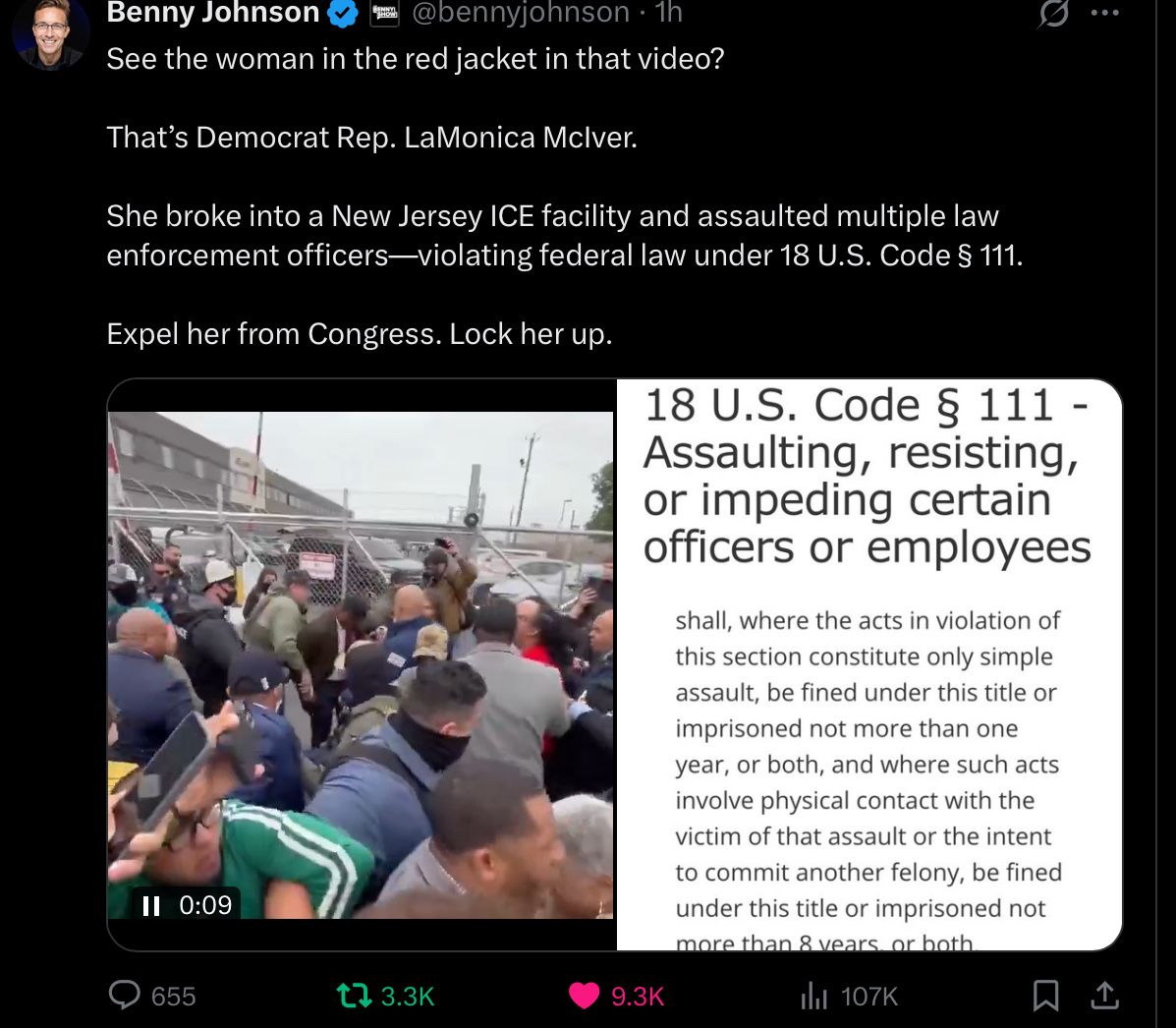Screen dimensions: 1176x1028
Task: Click the Benny Show affiliate badge
Action: coord(385,13)
